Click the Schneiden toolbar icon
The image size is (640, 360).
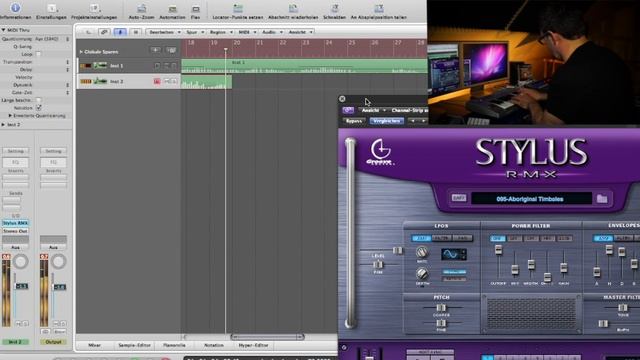tap(334, 9)
